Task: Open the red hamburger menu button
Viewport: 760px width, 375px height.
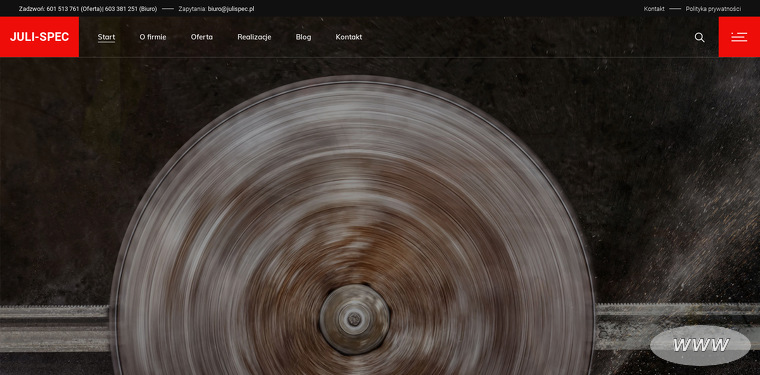Action: point(739,37)
